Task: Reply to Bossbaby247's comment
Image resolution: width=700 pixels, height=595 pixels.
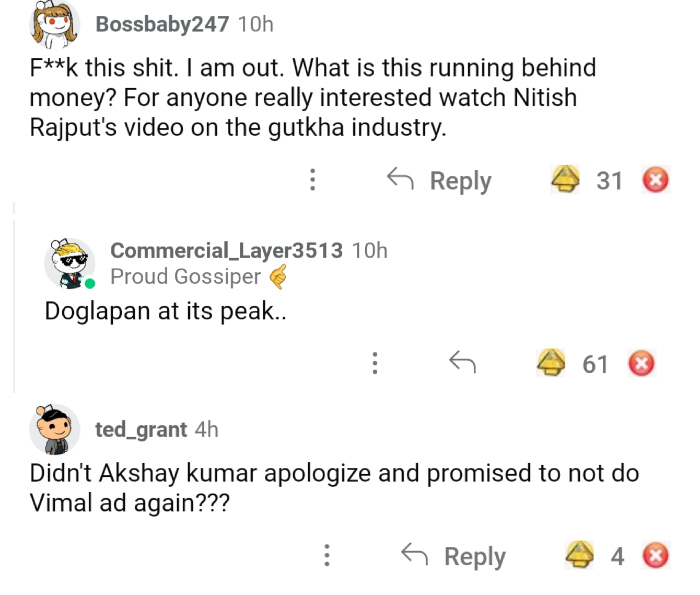Action: pos(439,180)
